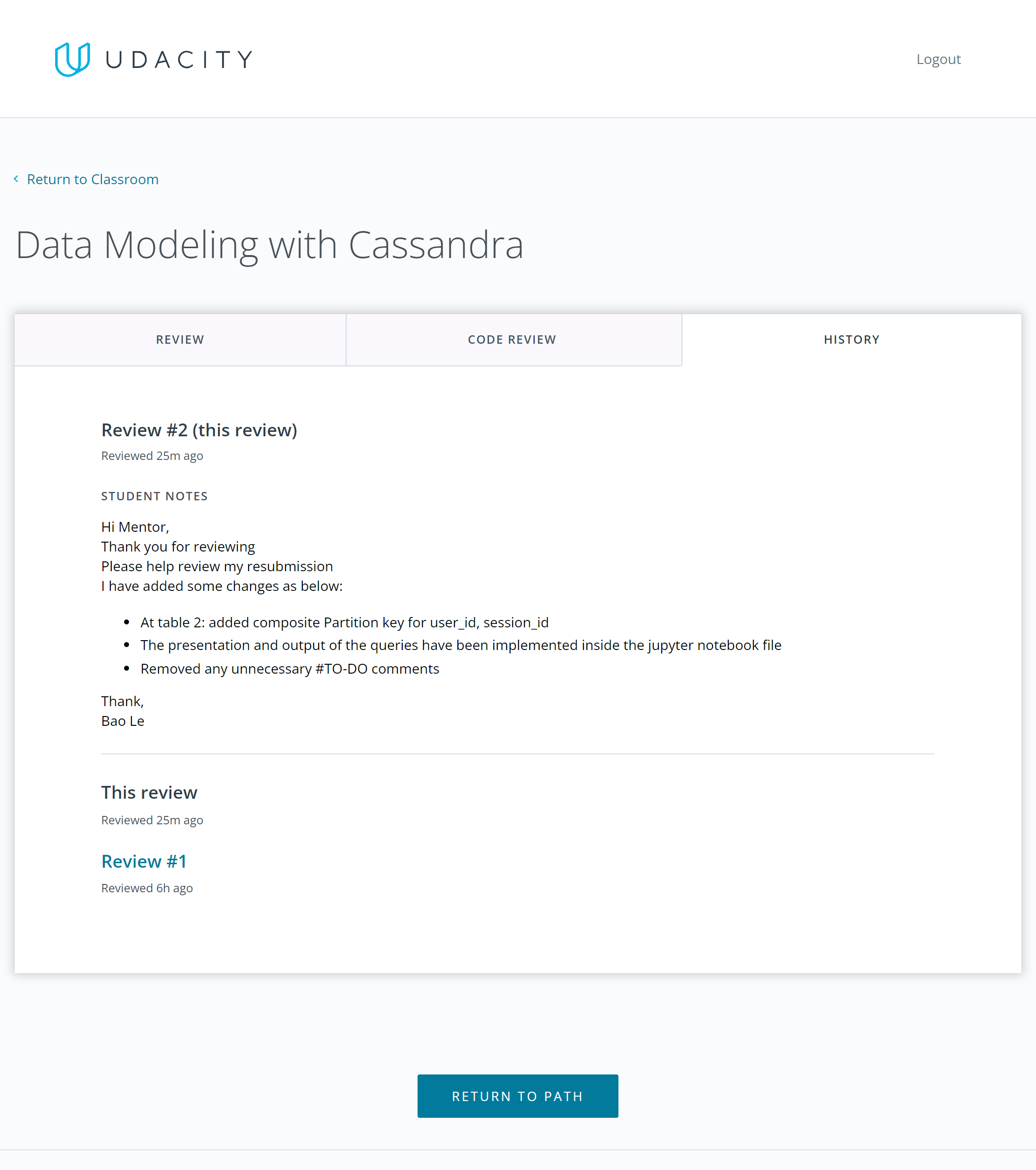Return to Classroom via breadcrumb link
The image size is (1036, 1170).
(x=93, y=179)
